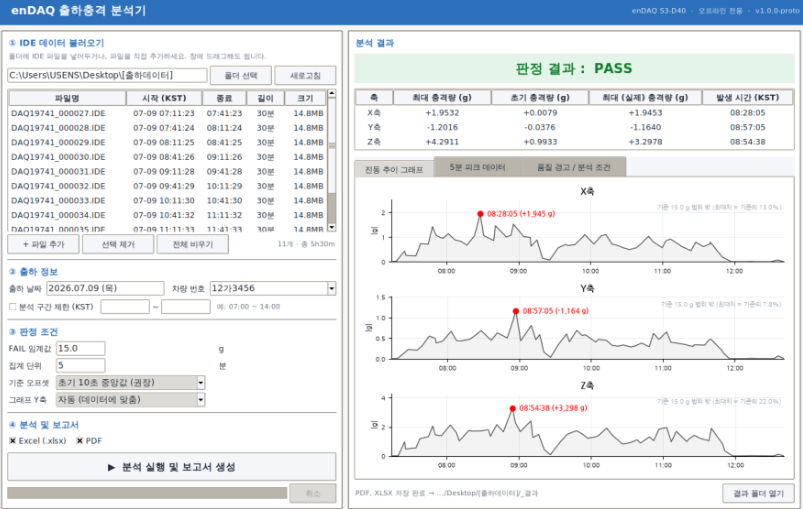803x509 pixels.
Task: Toggle PDF output checkbox
Action: tap(80, 440)
